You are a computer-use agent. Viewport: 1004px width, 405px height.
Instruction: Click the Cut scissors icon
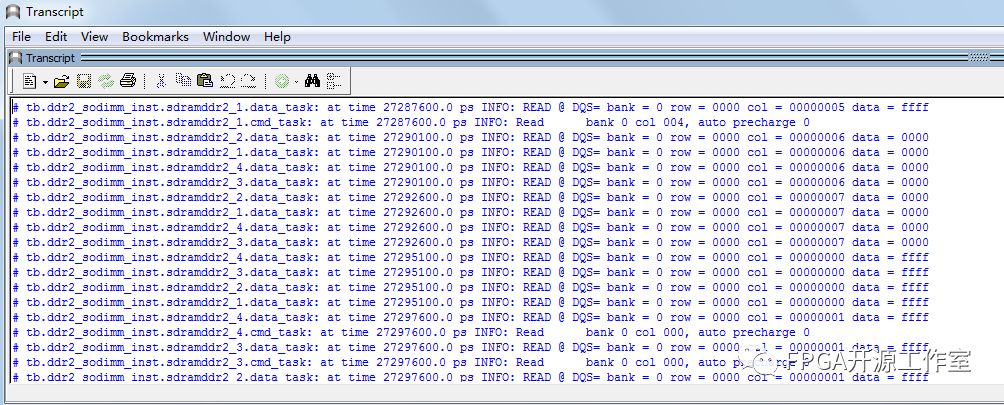pos(161,81)
